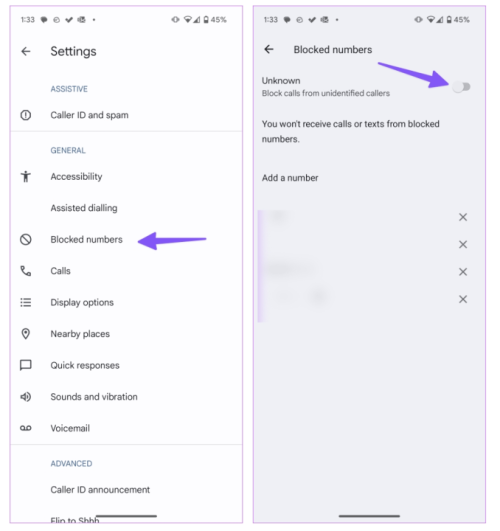Tap the Voicemail tape icon
500x531 pixels.
coord(26,428)
